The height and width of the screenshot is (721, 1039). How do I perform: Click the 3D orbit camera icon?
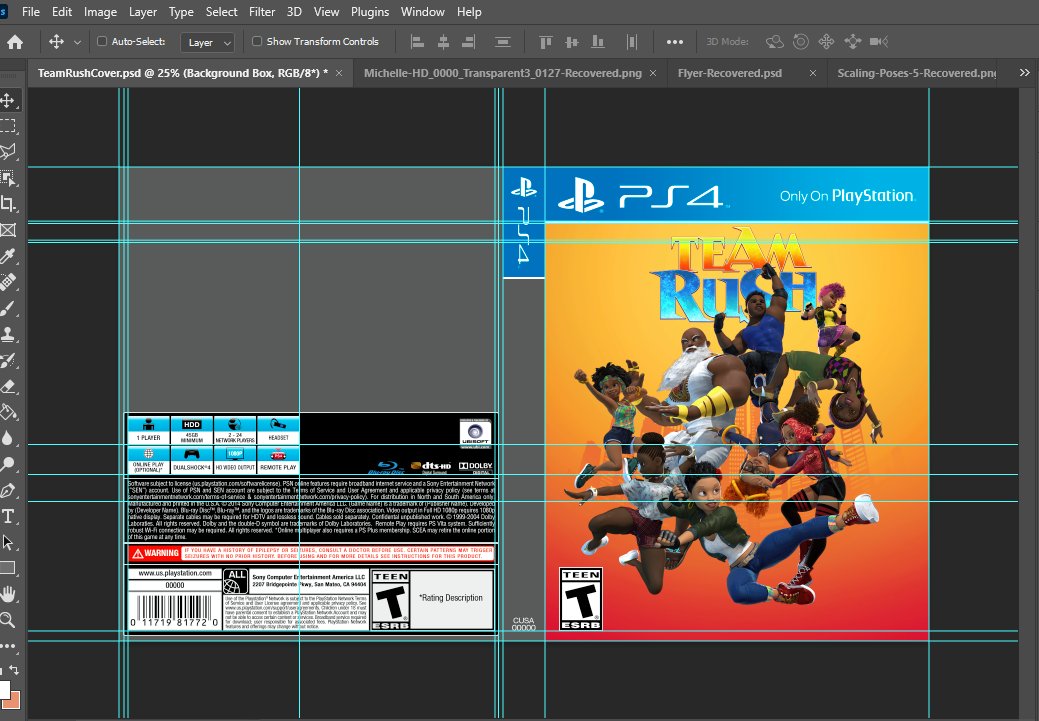point(775,42)
